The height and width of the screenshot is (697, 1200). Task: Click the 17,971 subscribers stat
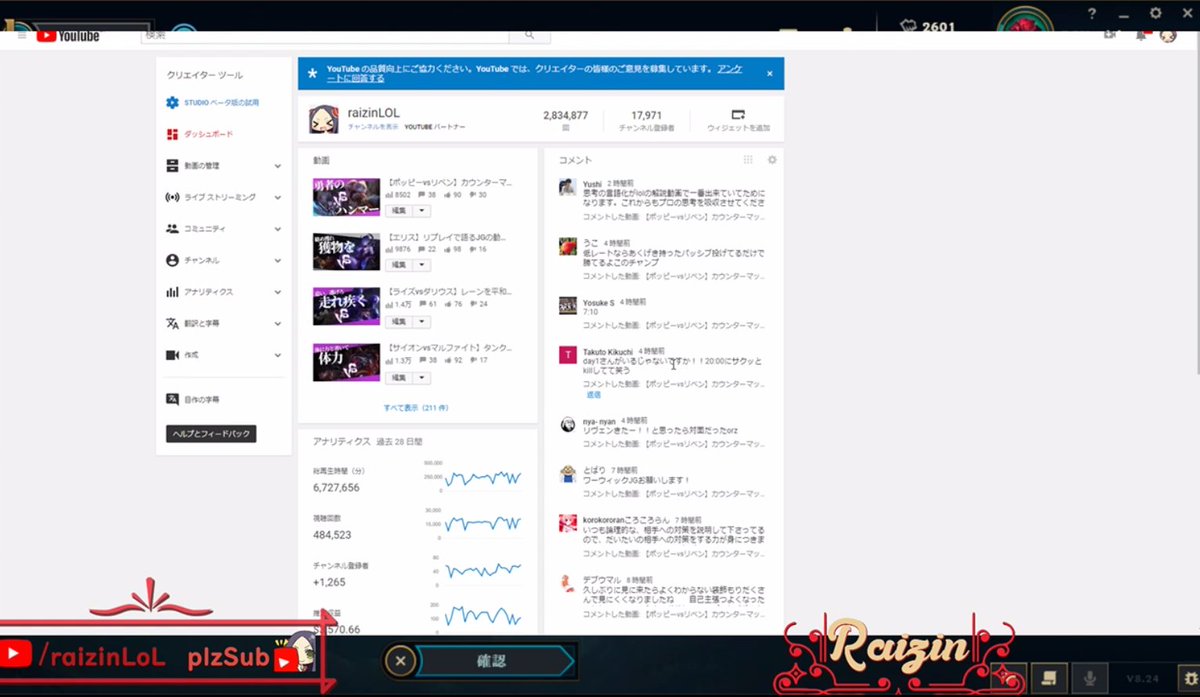tap(647, 115)
